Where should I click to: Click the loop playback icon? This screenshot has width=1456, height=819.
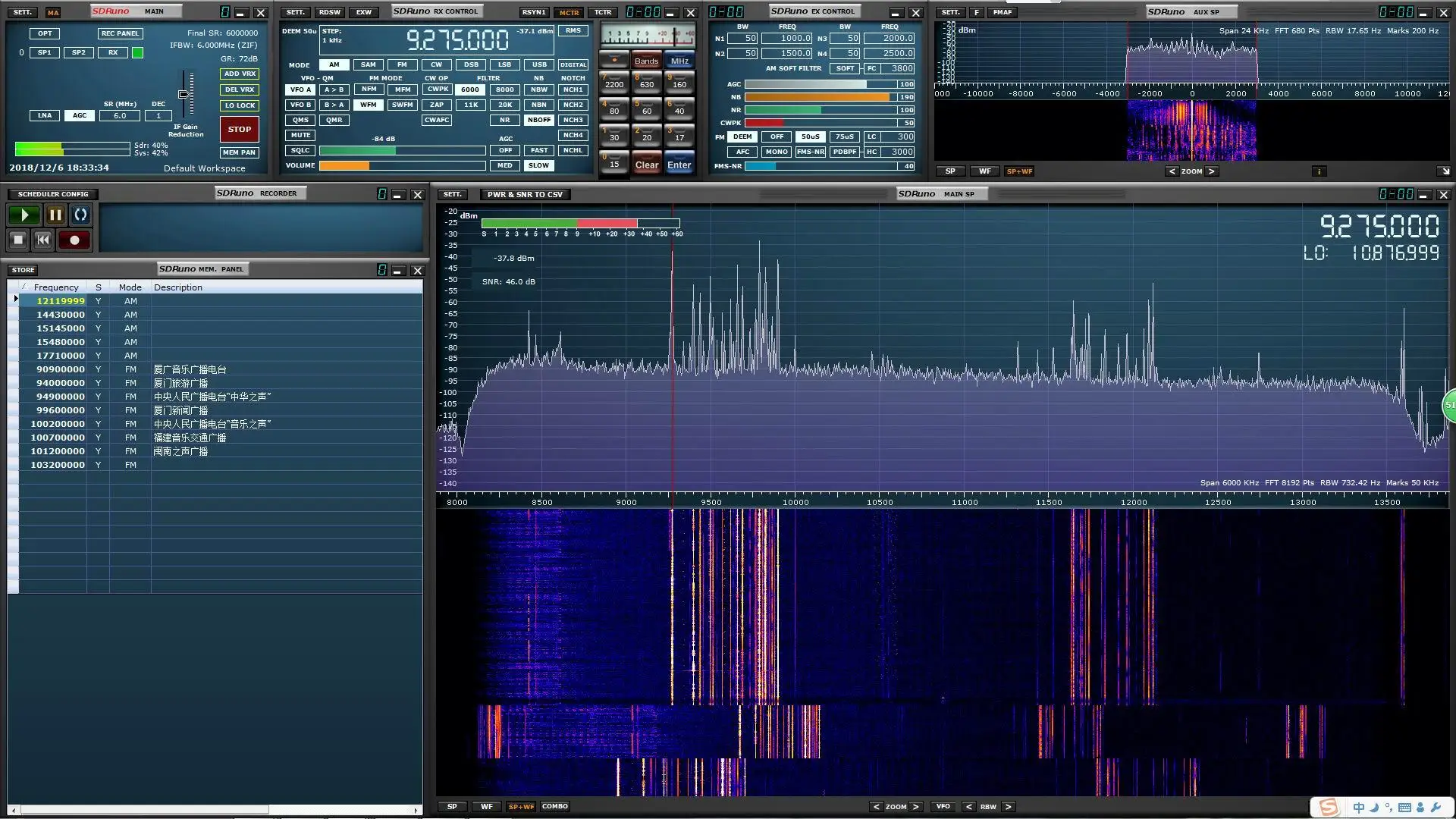(80, 215)
